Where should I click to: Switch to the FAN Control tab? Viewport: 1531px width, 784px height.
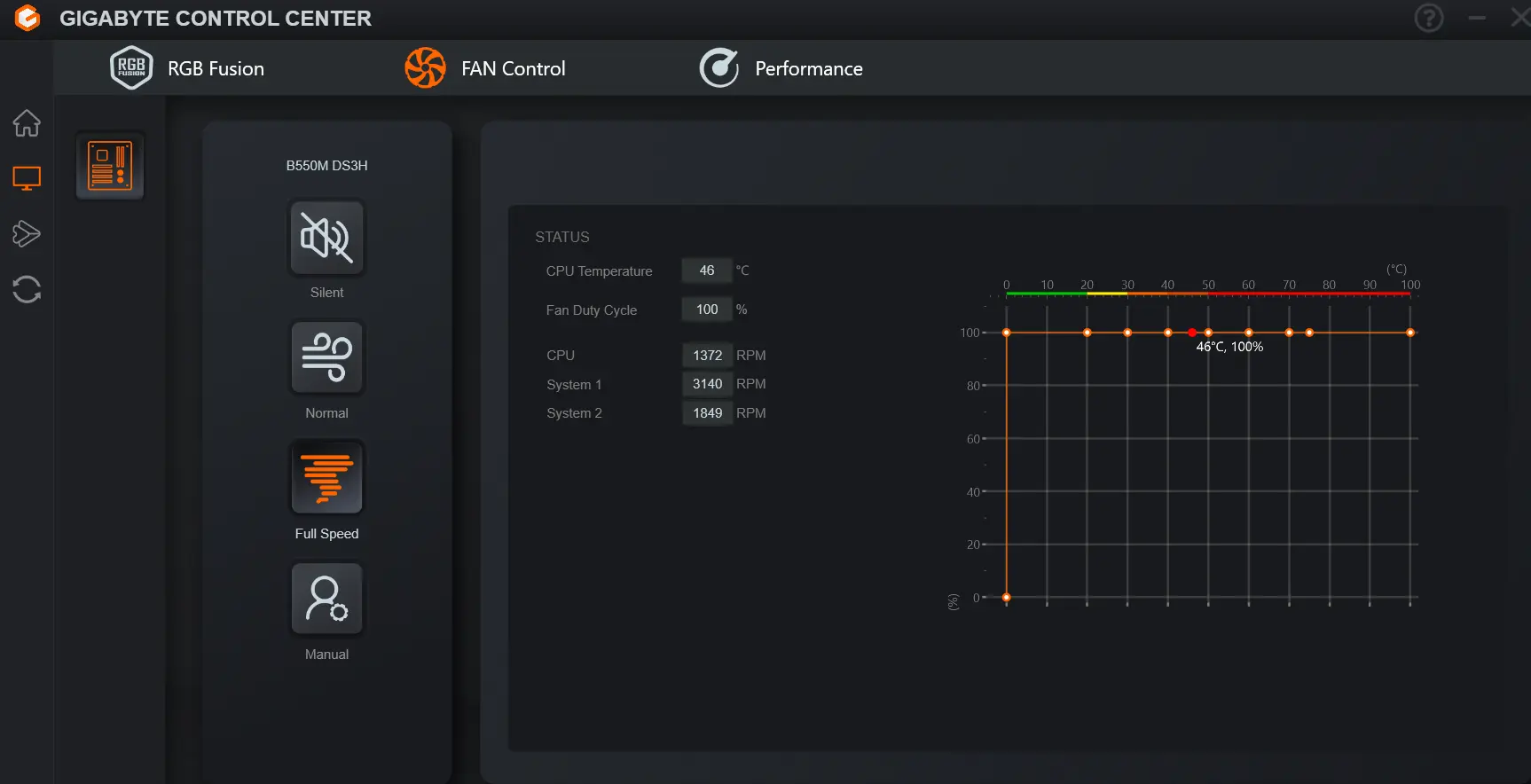coord(485,68)
